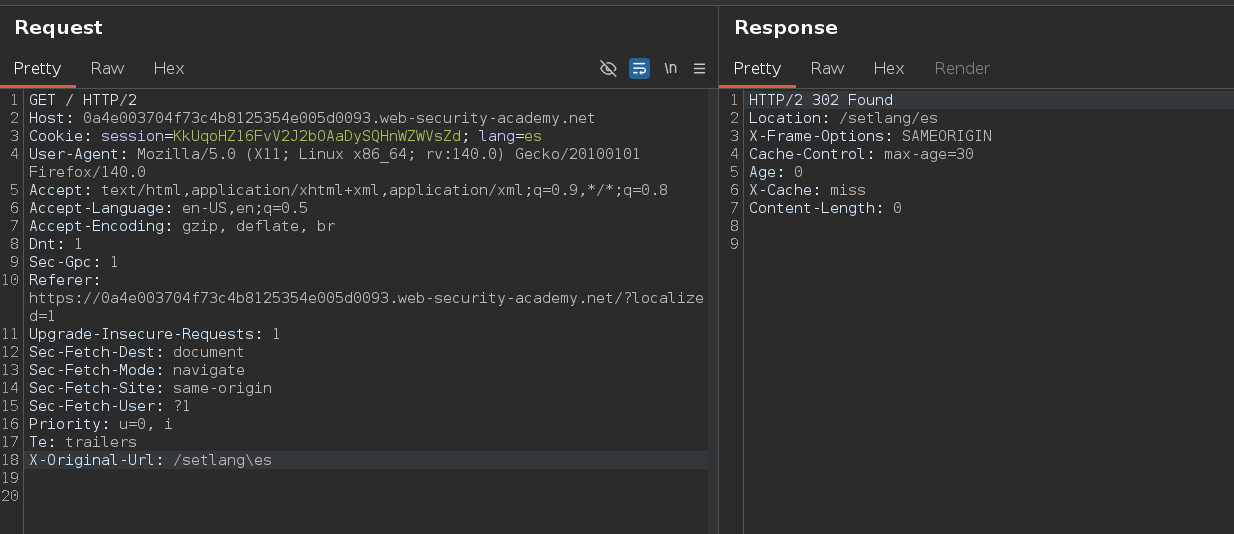Screen dimensions: 1234x534
Task: Switch to the Response Raw tab
Action: click(x=827, y=68)
